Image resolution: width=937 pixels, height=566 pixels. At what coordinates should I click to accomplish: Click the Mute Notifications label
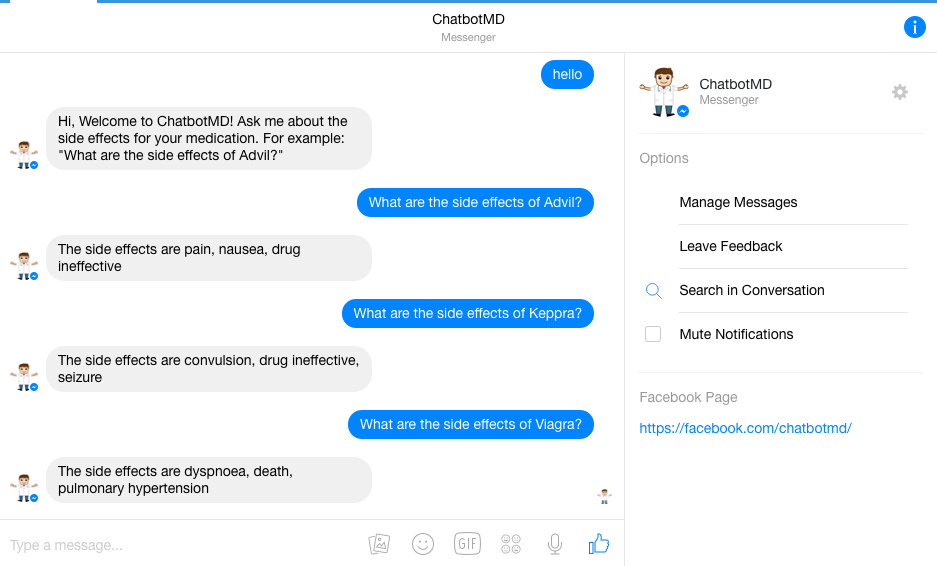[x=736, y=334]
